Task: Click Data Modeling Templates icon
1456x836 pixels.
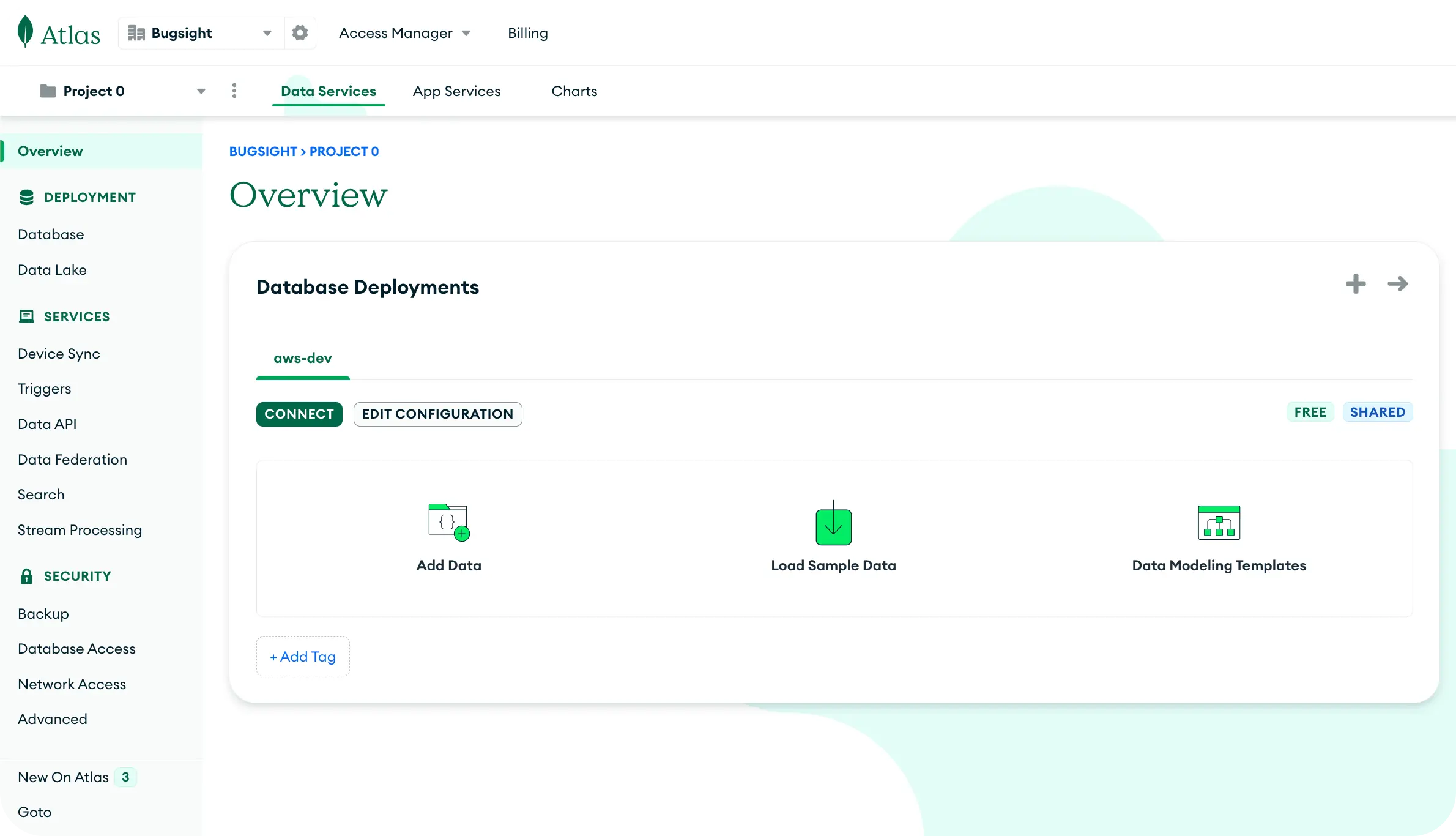Action: point(1219,523)
